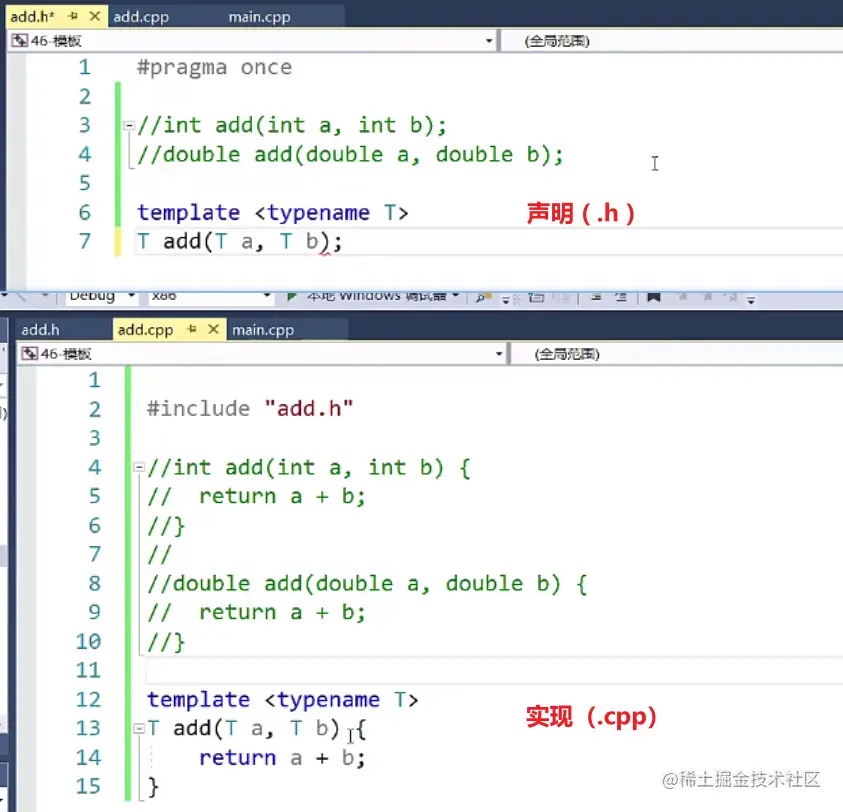Image resolution: width=843 pixels, height=812 pixels.
Task: Pin the add.cpp tab in bottom editor
Action: coord(191,329)
